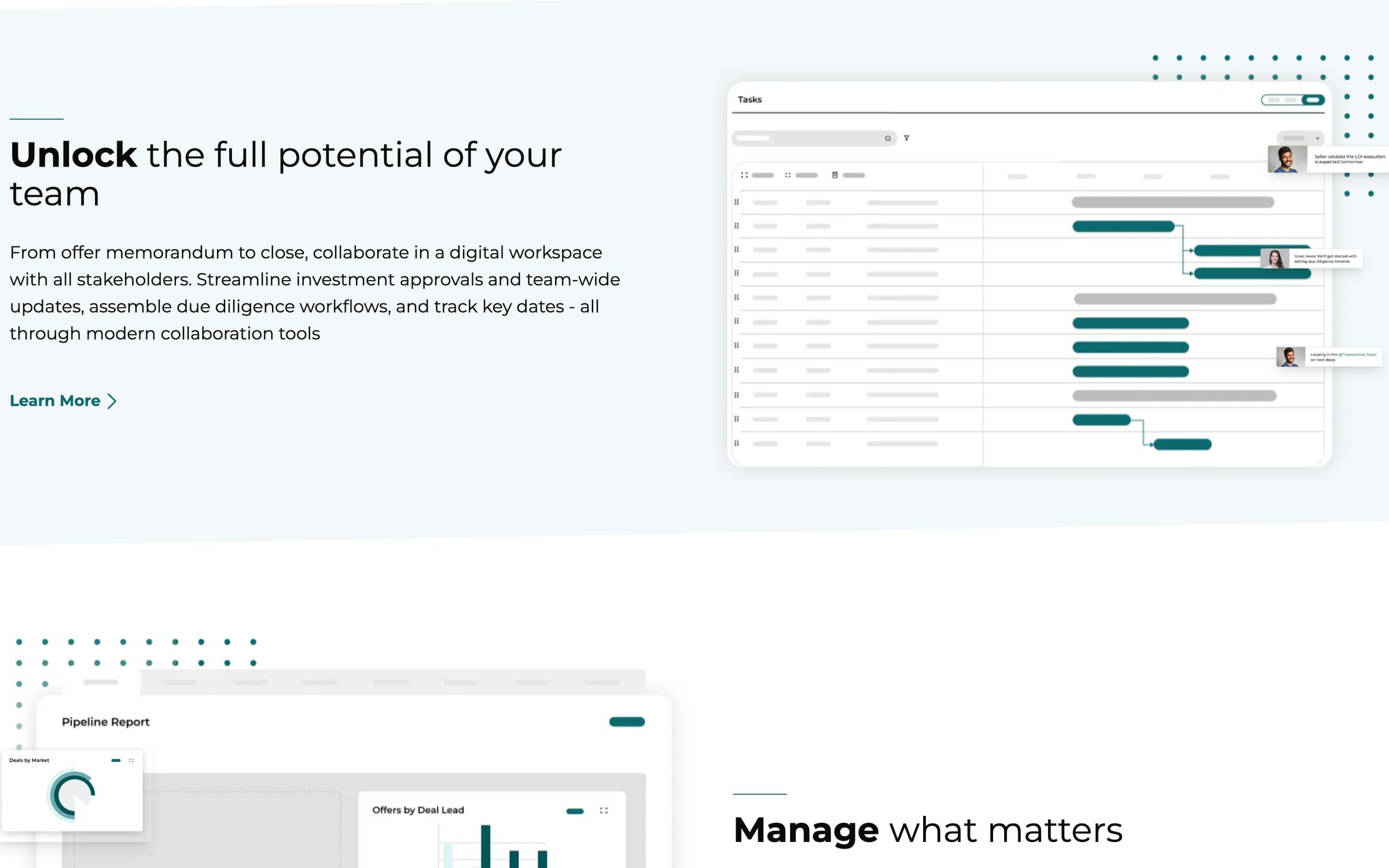Click the expand-all icon in Tasks table header
This screenshot has width=1389, height=868.
coord(744,175)
